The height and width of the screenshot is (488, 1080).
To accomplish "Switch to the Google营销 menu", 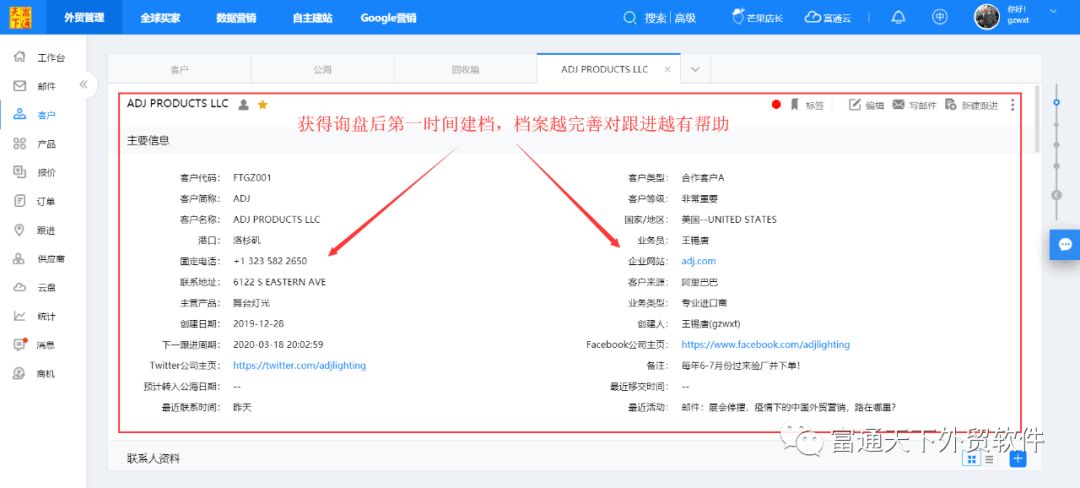I will point(388,19).
